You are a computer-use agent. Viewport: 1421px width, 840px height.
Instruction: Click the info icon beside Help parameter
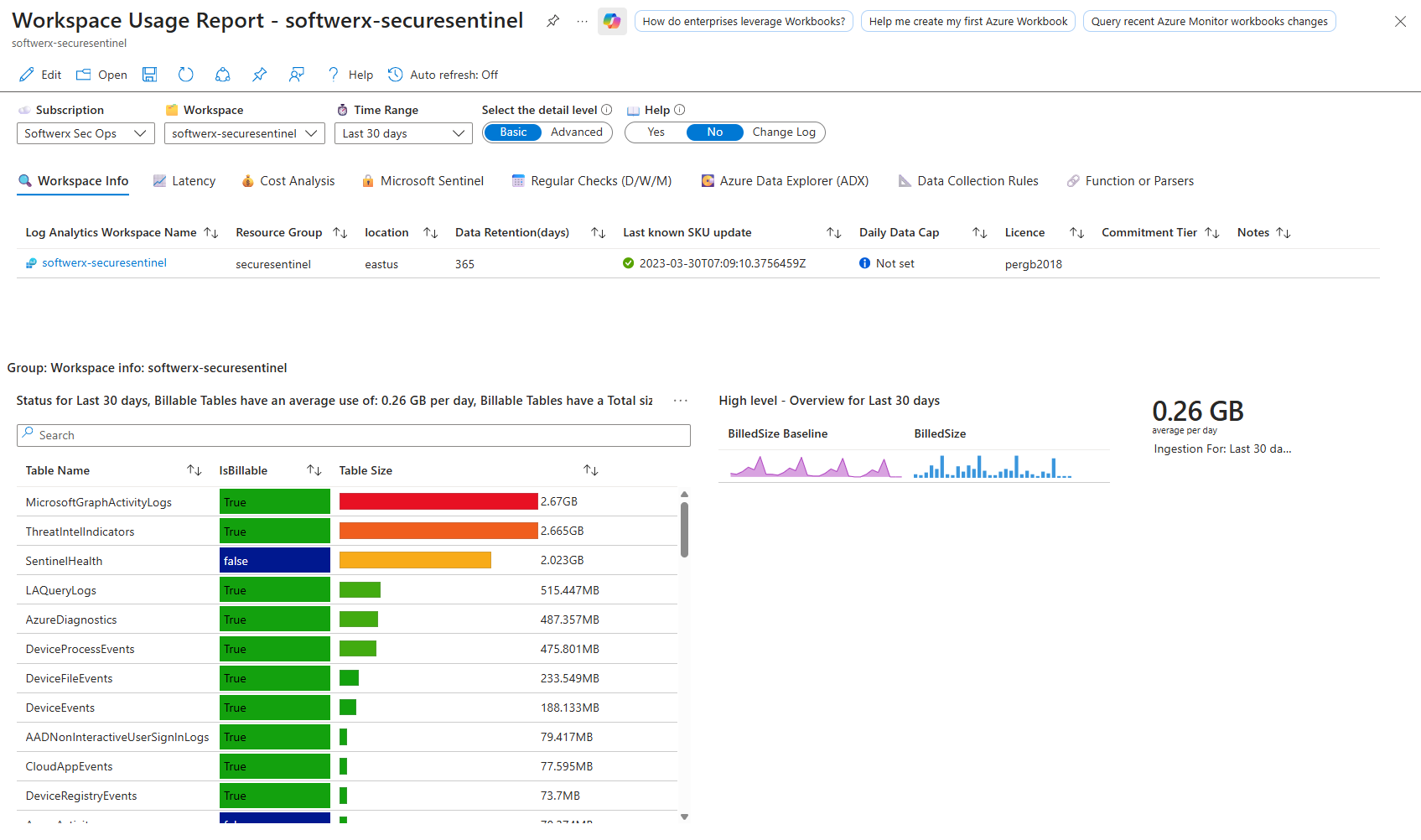pos(680,110)
